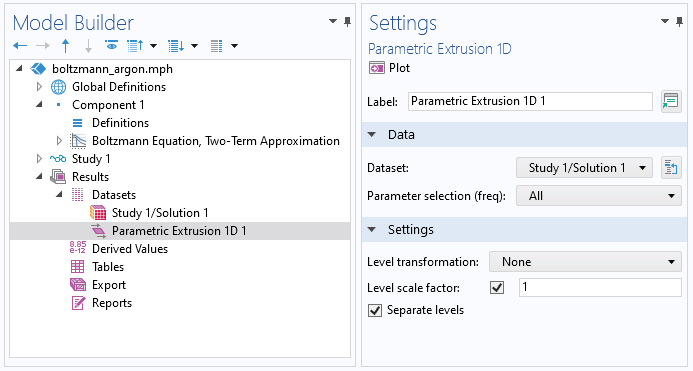693x371 pixels.
Task: Click the Export icon
Action: coord(78,285)
